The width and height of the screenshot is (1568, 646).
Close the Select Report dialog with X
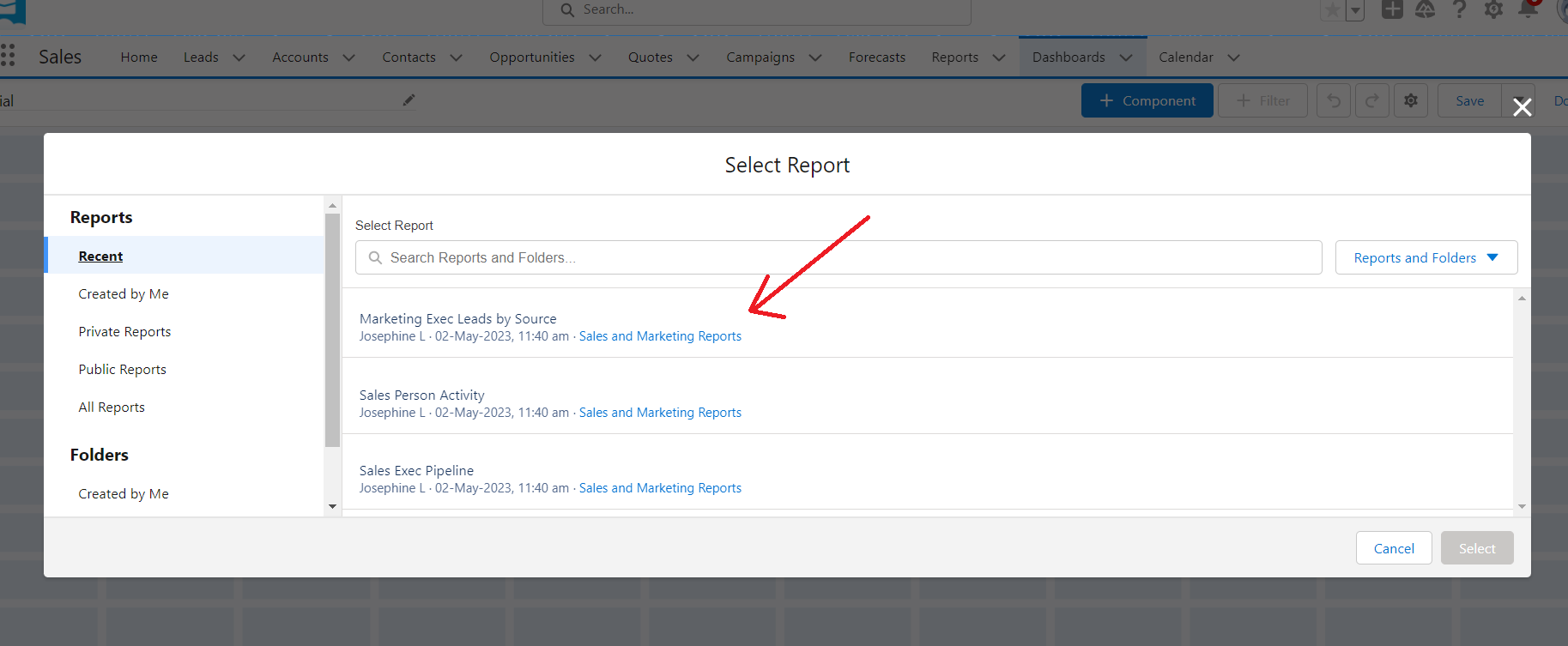(x=1522, y=107)
